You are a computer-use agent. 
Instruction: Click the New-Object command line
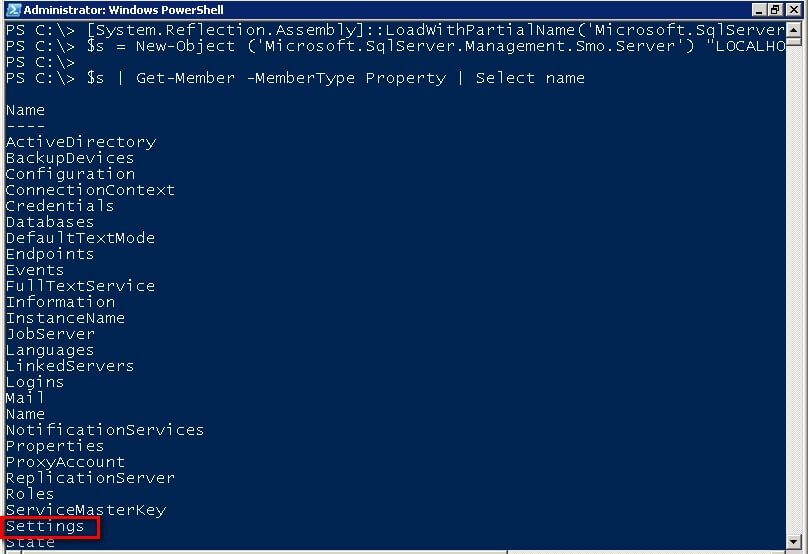tap(395, 46)
